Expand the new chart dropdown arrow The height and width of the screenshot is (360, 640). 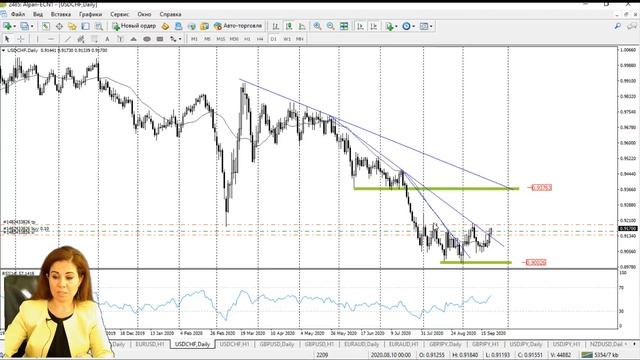coord(14,26)
